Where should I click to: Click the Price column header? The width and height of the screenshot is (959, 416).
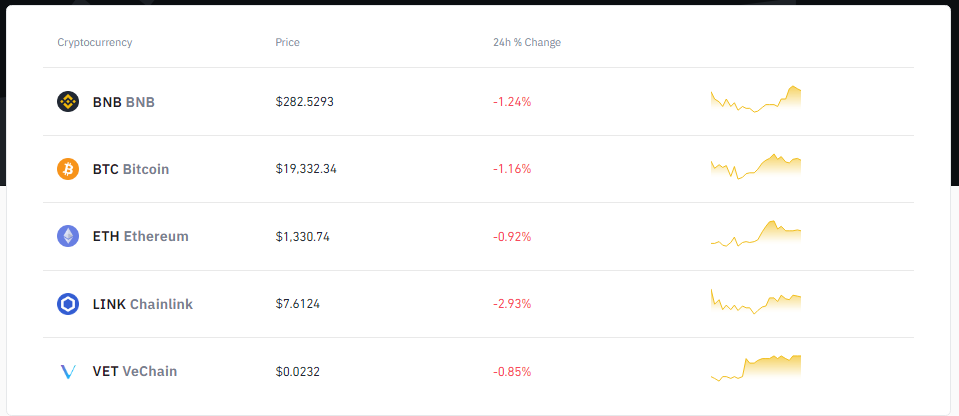(287, 42)
